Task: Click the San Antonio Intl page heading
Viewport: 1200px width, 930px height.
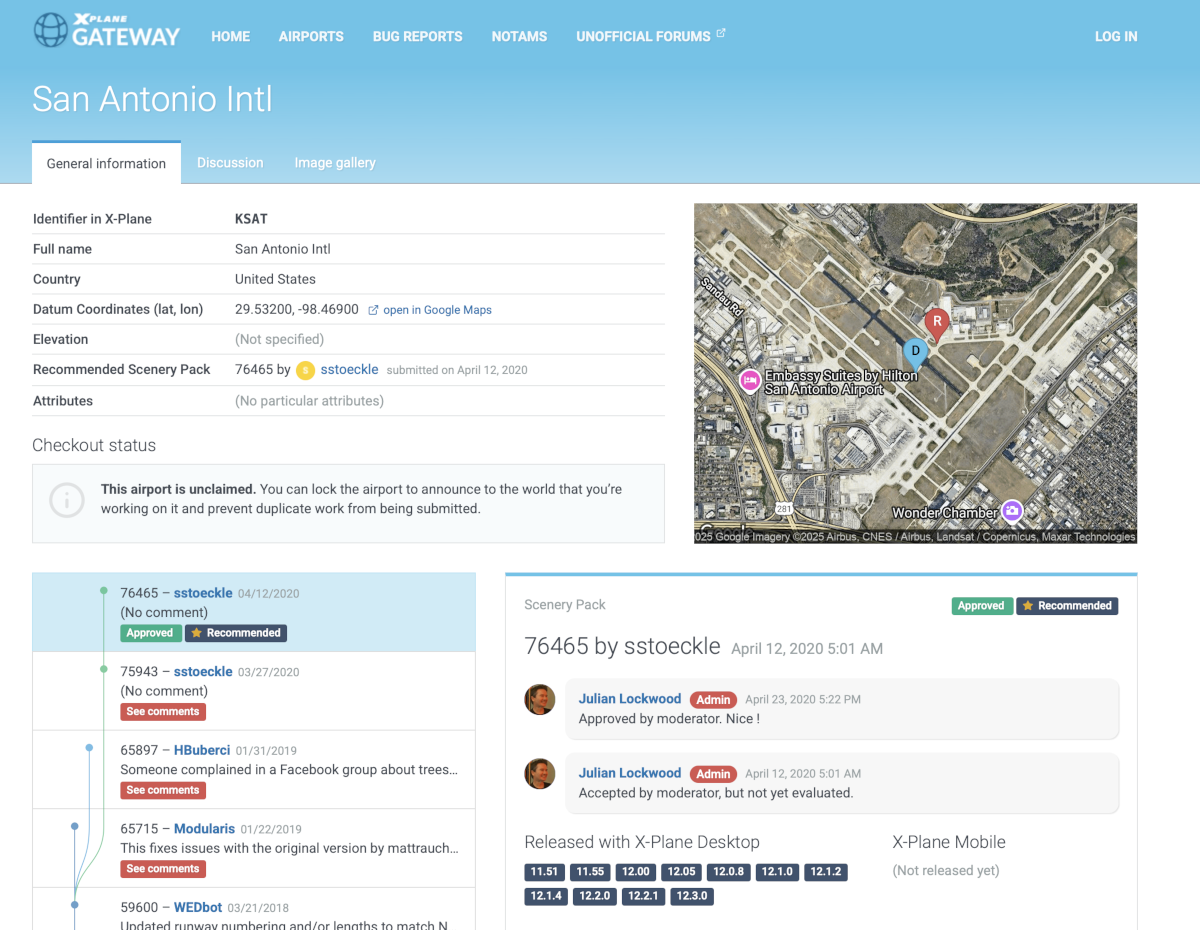Action: pyautogui.click(x=152, y=99)
